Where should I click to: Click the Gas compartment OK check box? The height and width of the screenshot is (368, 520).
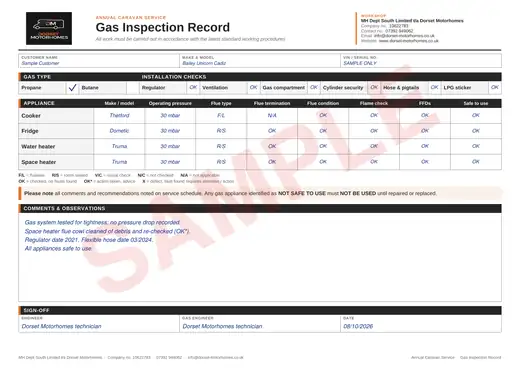point(314,88)
